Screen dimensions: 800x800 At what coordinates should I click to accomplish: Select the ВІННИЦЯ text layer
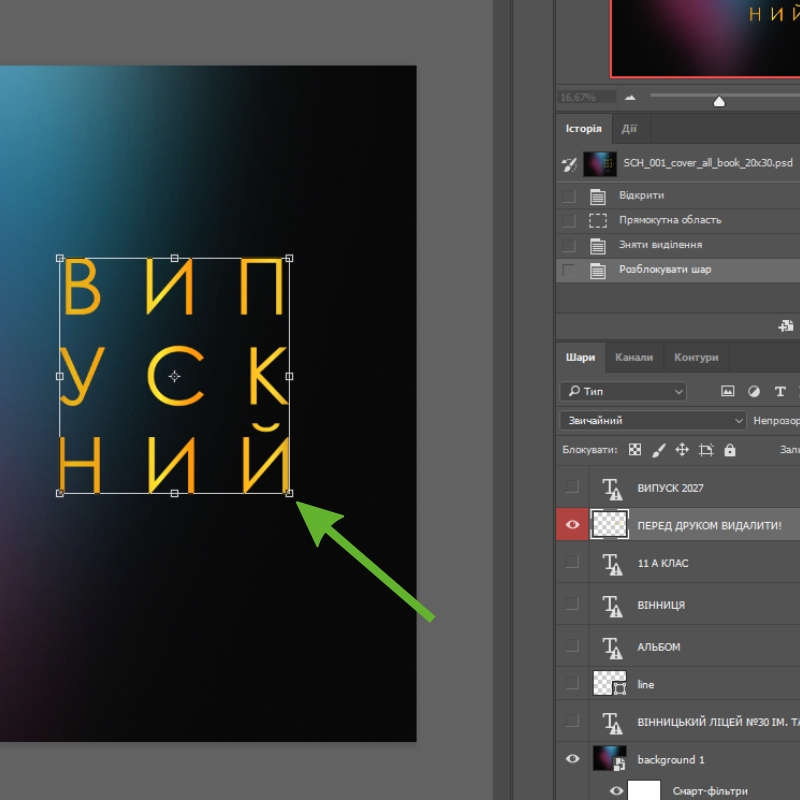(661, 605)
